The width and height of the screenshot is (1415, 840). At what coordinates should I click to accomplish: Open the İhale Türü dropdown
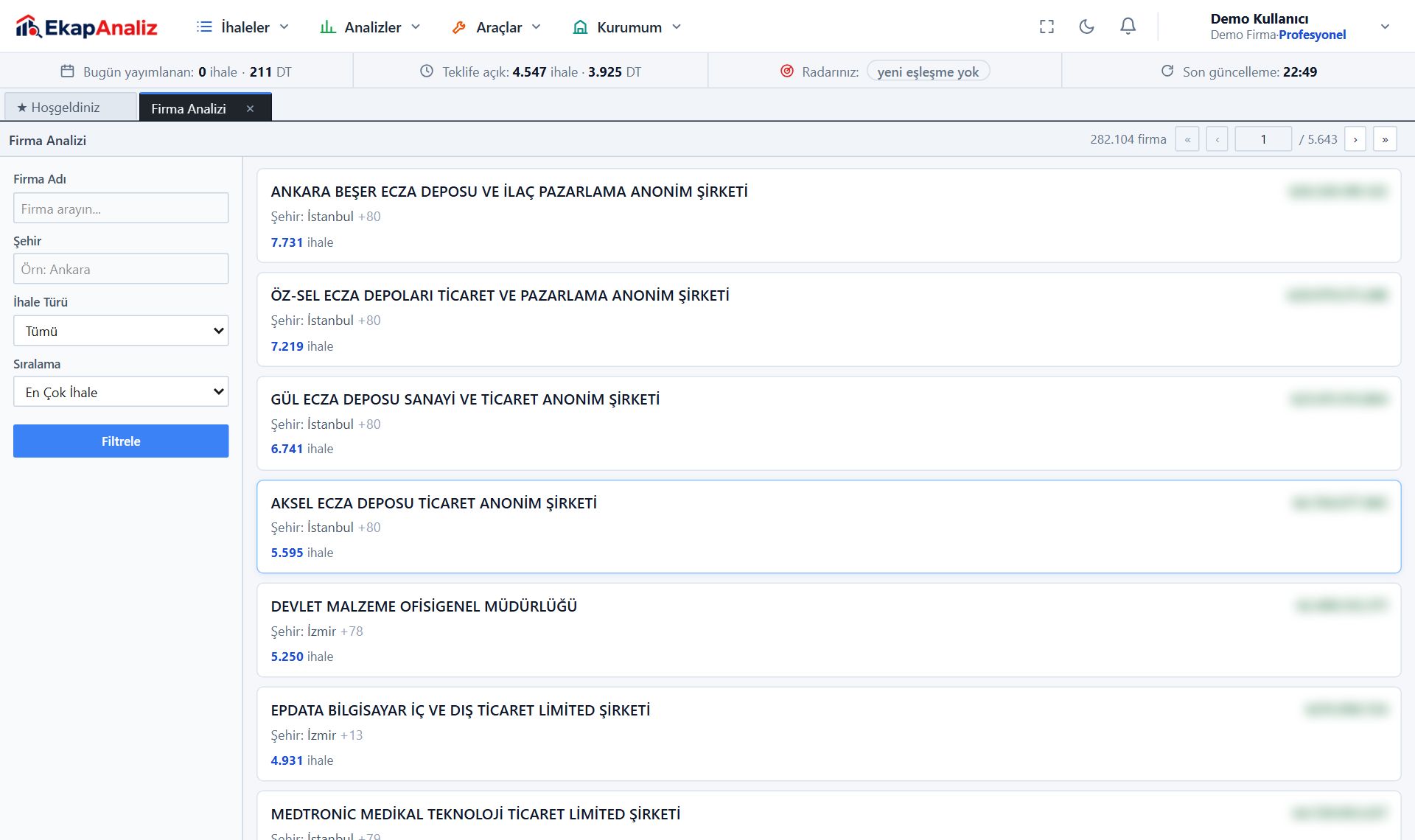point(121,331)
